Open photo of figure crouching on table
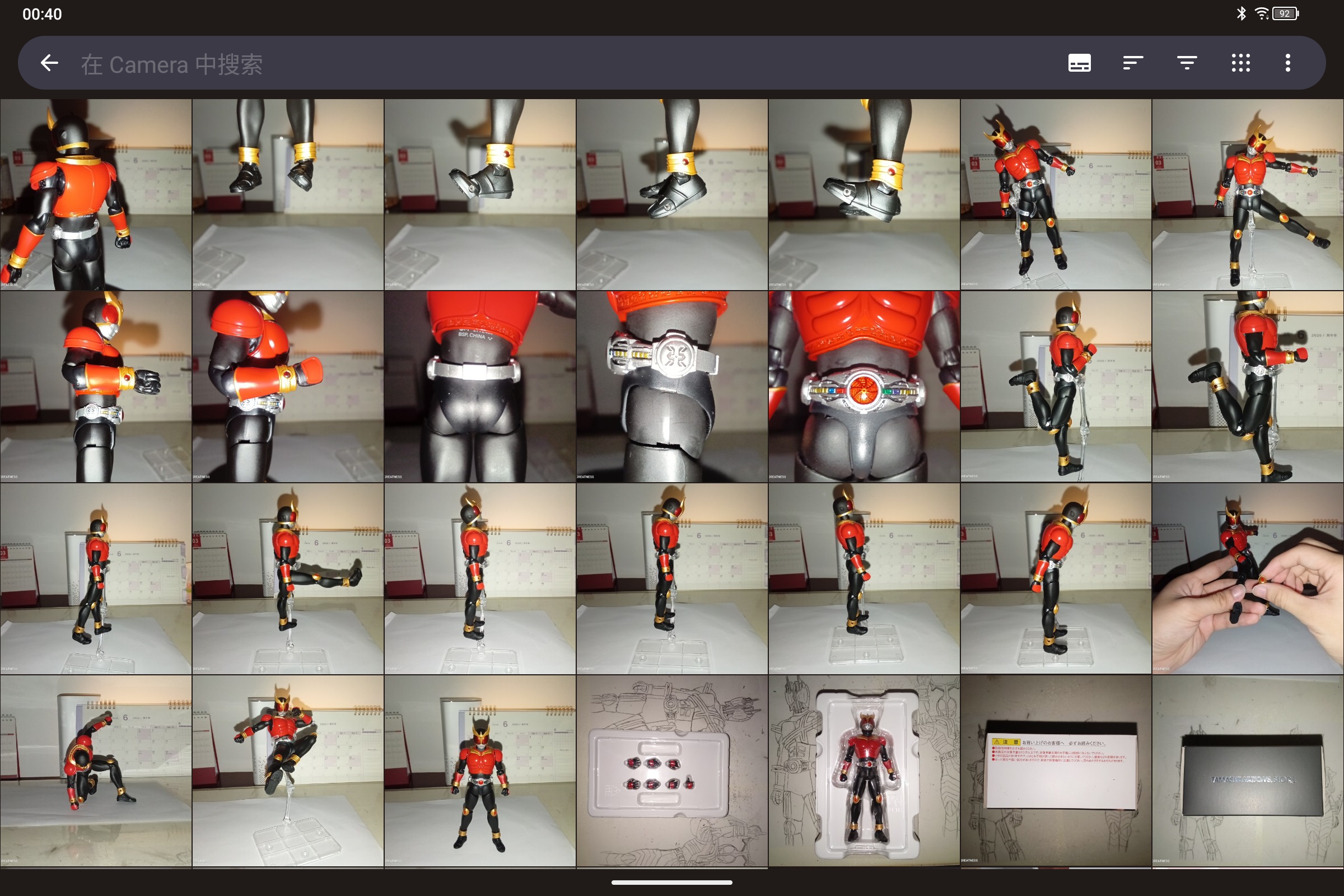Image resolution: width=1344 pixels, height=896 pixels. coord(96,771)
